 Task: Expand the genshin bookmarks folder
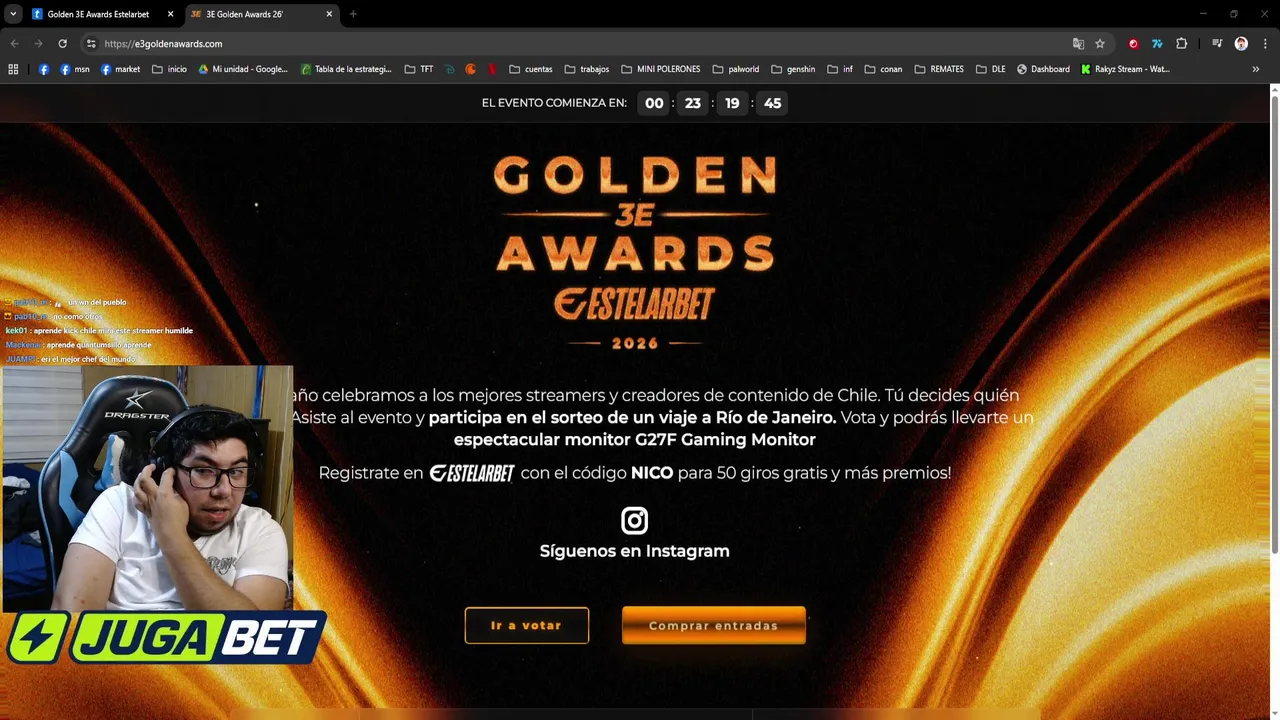793,69
